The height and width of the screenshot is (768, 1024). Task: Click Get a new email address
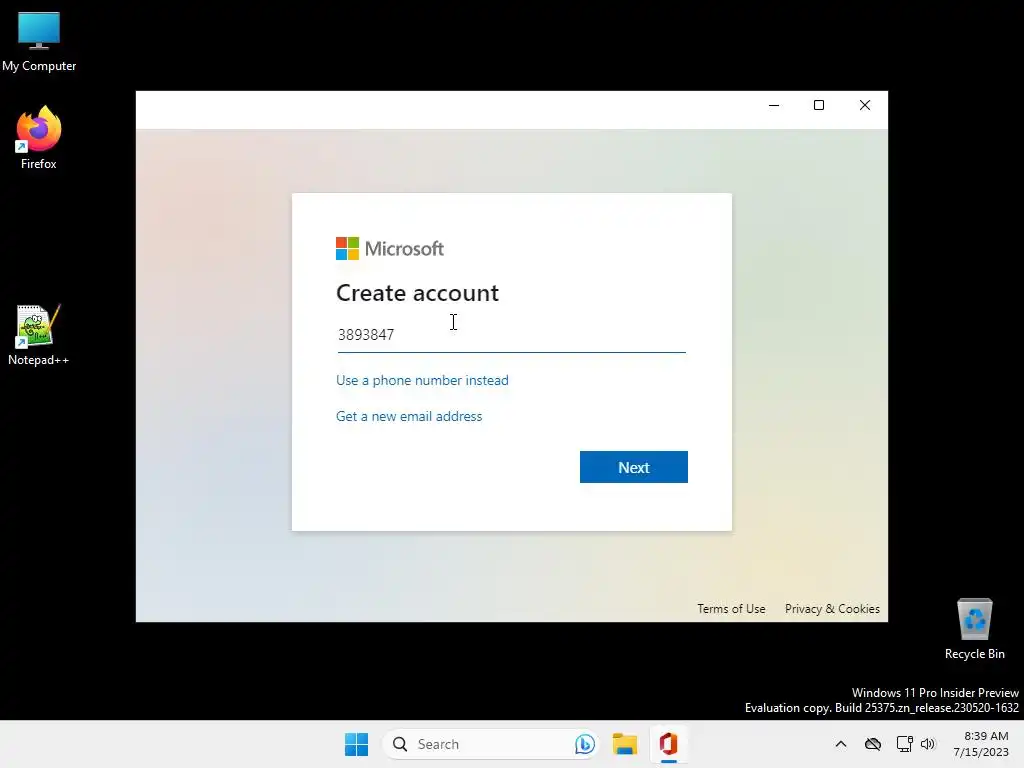pyautogui.click(x=409, y=416)
